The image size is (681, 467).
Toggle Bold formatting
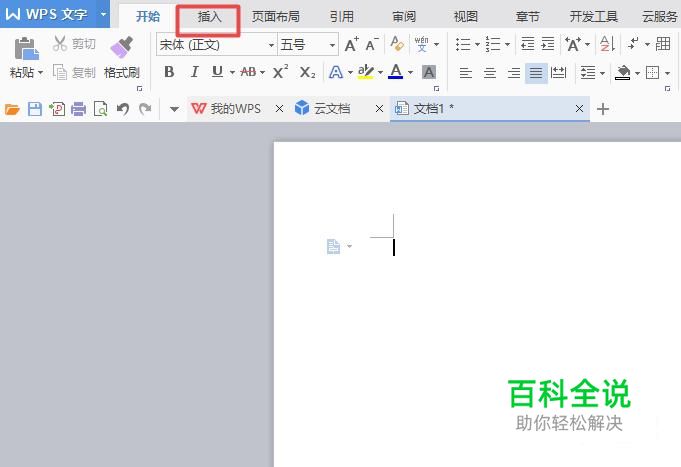pyautogui.click(x=169, y=72)
